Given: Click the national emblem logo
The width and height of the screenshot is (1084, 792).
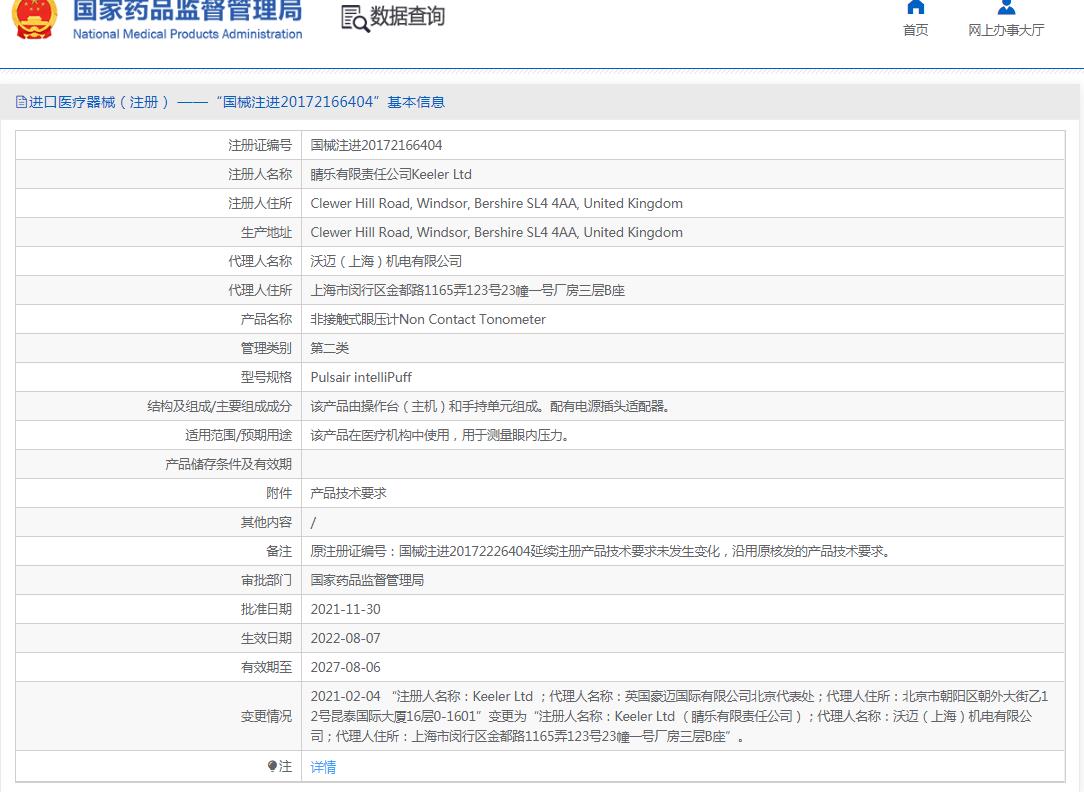Looking at the screenshot, I should 35,19.
